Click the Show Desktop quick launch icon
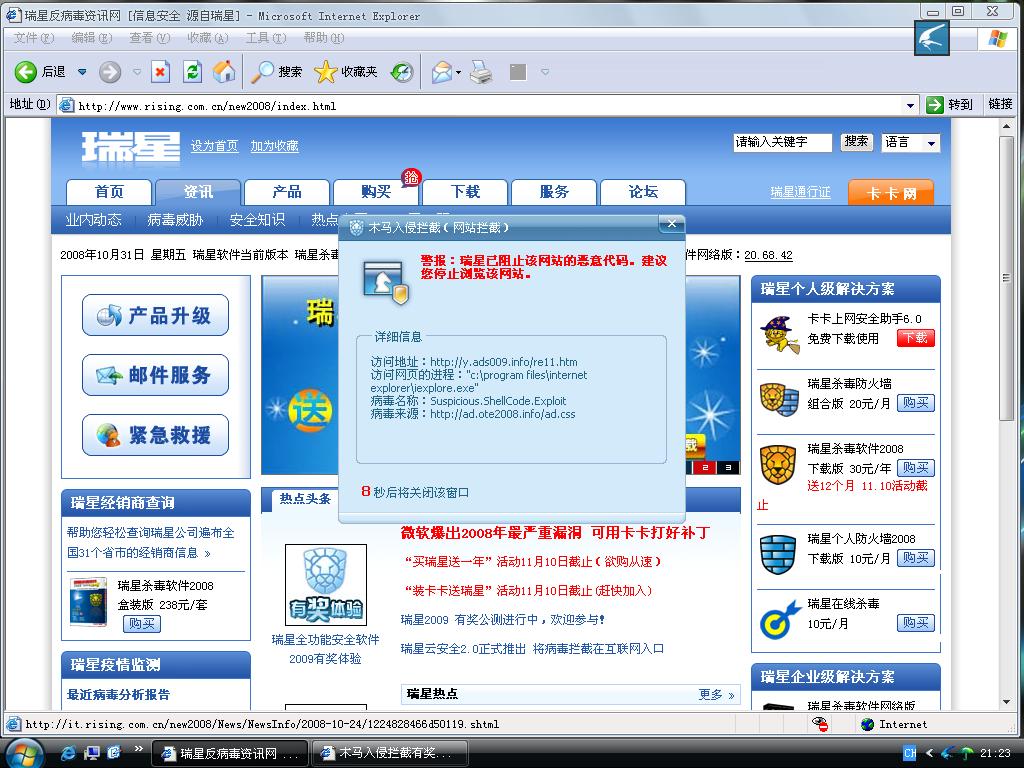 91,753
